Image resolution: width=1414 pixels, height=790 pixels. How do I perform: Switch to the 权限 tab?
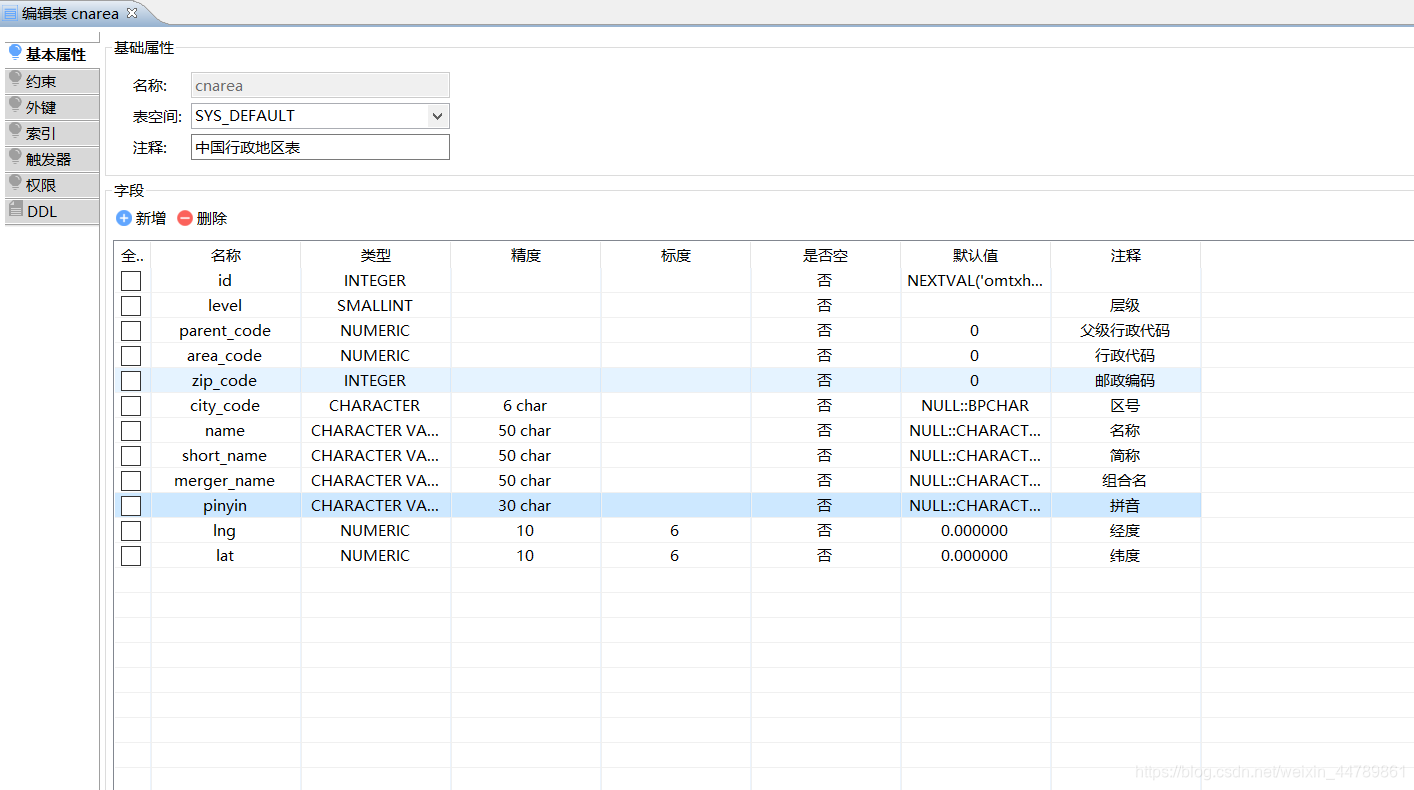coord(52,185)
